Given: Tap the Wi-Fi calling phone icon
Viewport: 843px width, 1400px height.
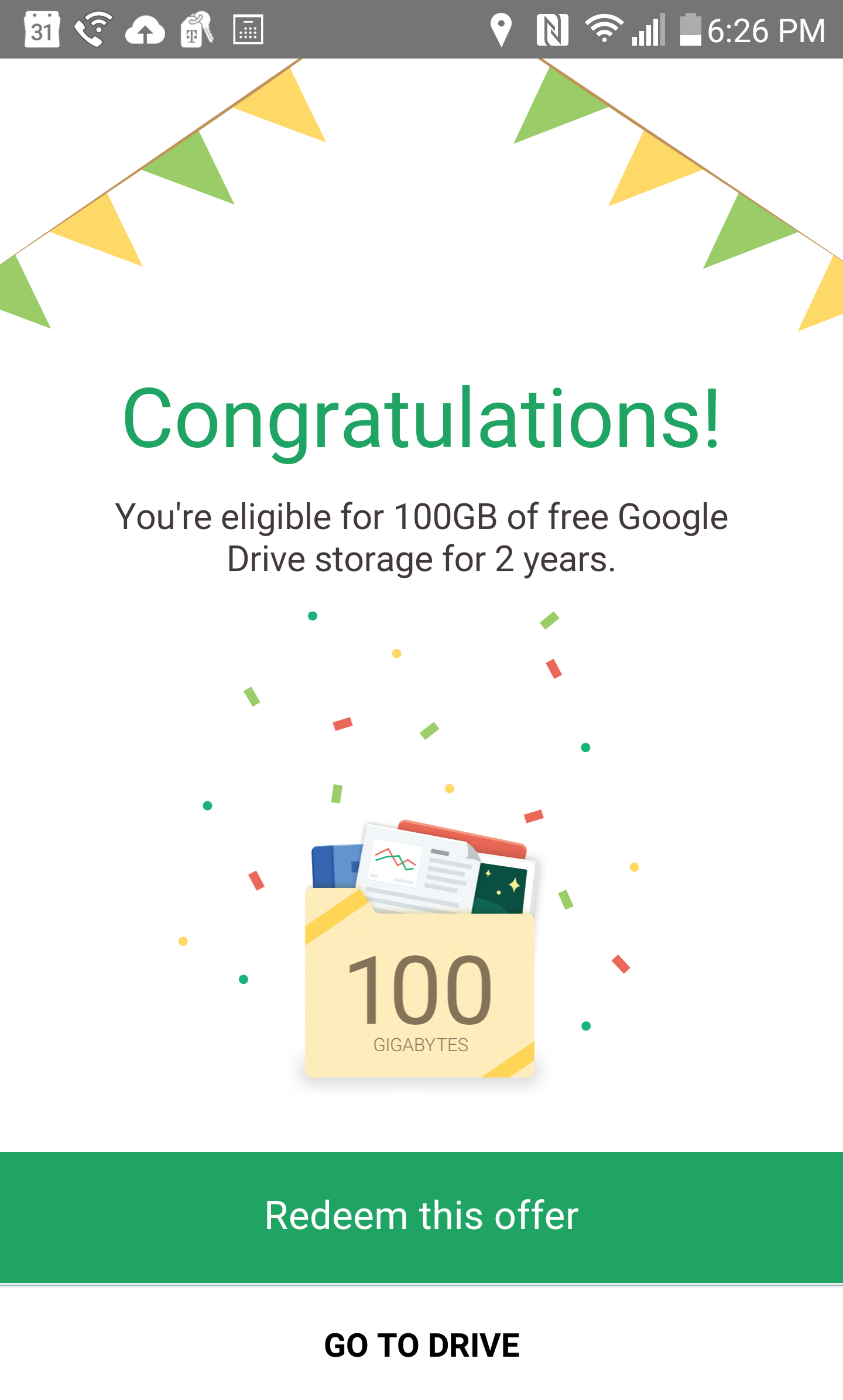Looking at the screenshot, I should tap(94, 29).
